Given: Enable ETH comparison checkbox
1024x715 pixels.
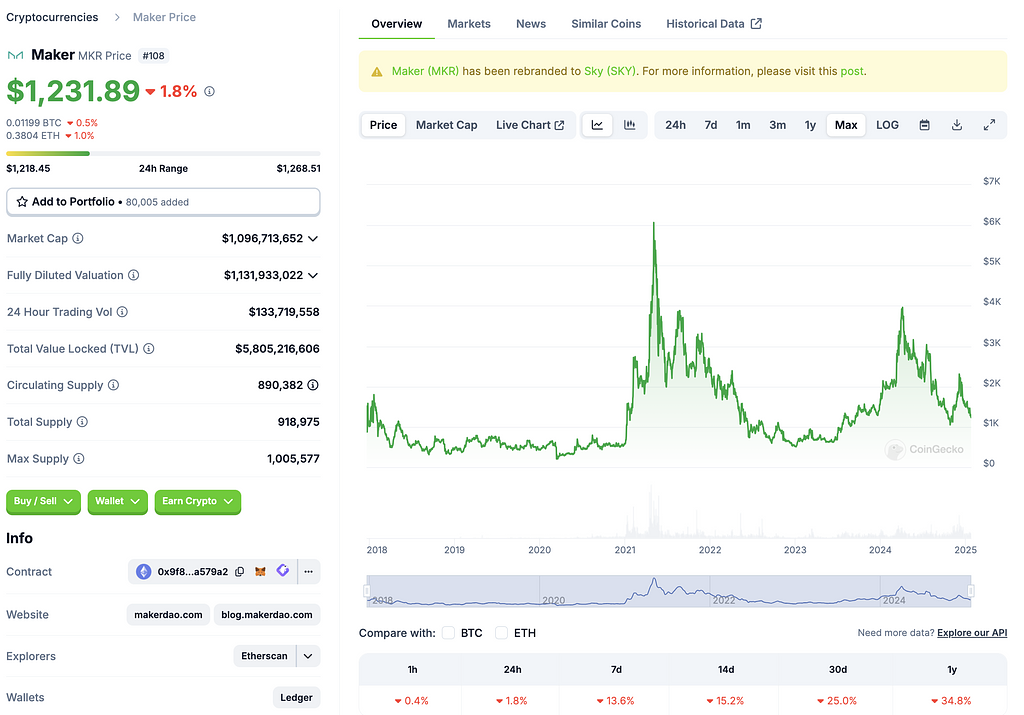Looking at the screenshot, I should click(x=502, y=633).
